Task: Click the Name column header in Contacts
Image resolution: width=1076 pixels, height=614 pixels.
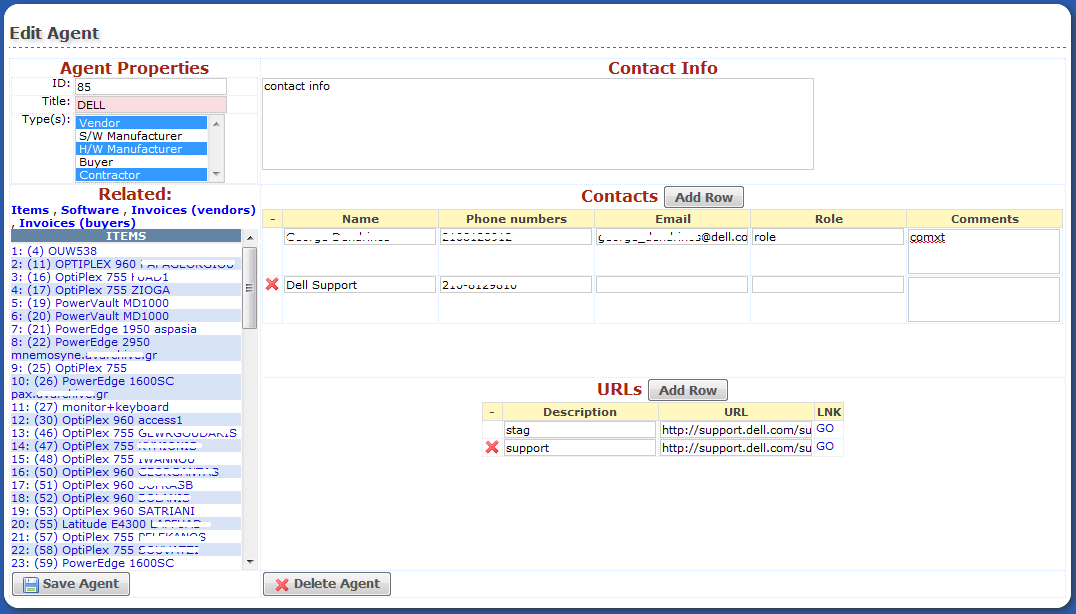Action: click(x=360, y=219)
